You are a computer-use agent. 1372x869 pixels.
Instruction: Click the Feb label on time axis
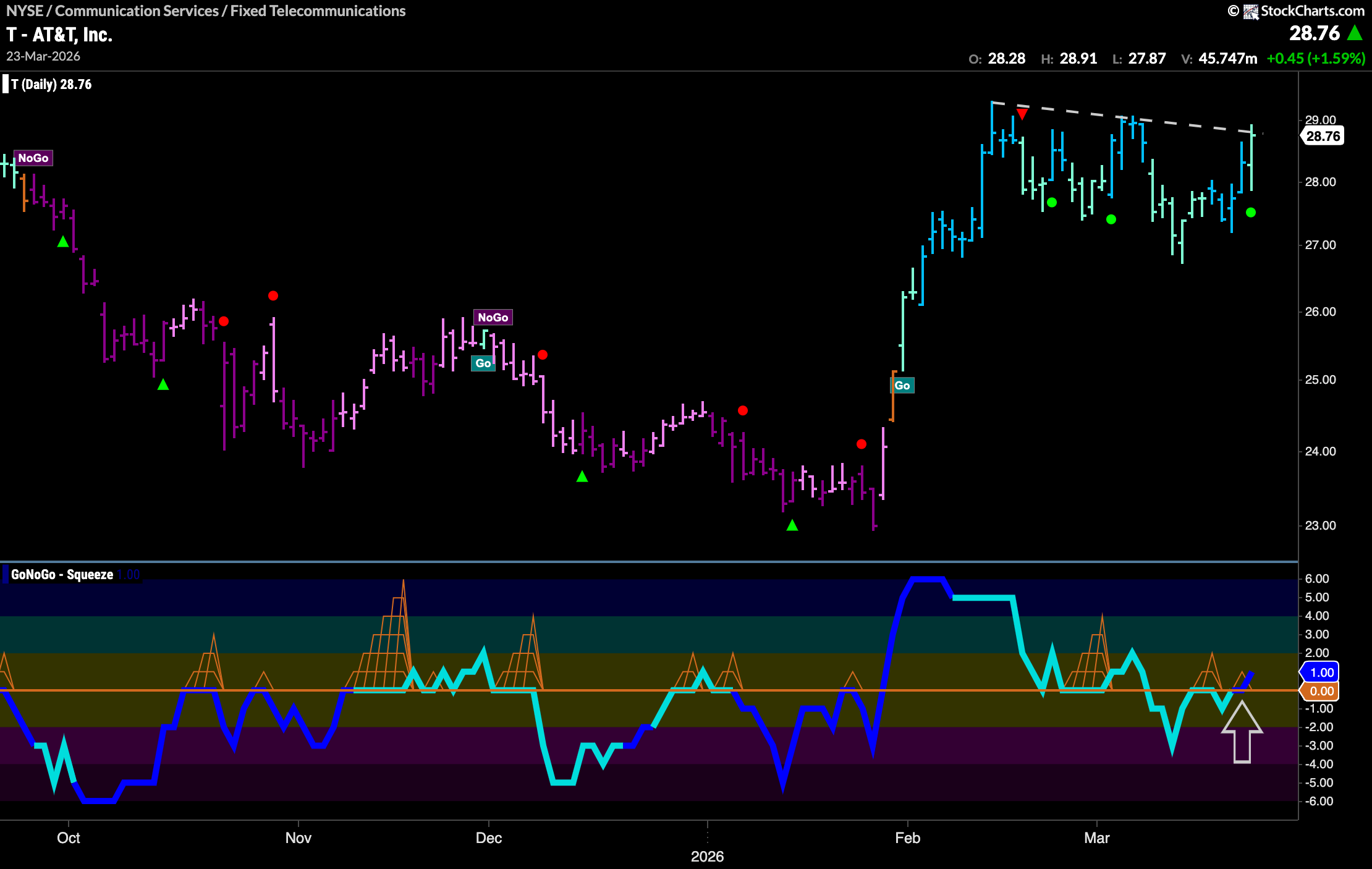[x=908, y=838]
